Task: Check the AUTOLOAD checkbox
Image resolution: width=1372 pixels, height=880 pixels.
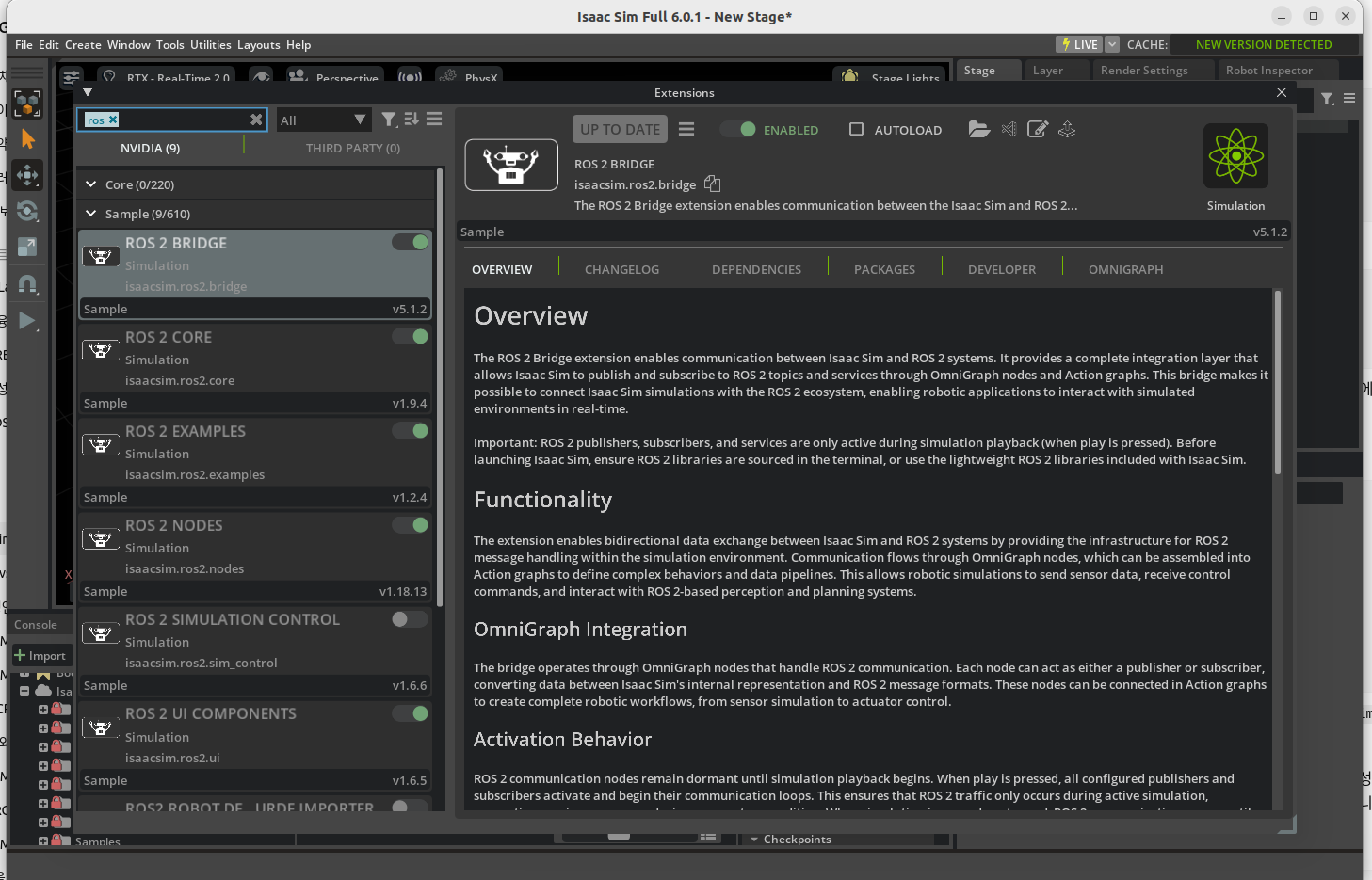Action: pos(856,129)
